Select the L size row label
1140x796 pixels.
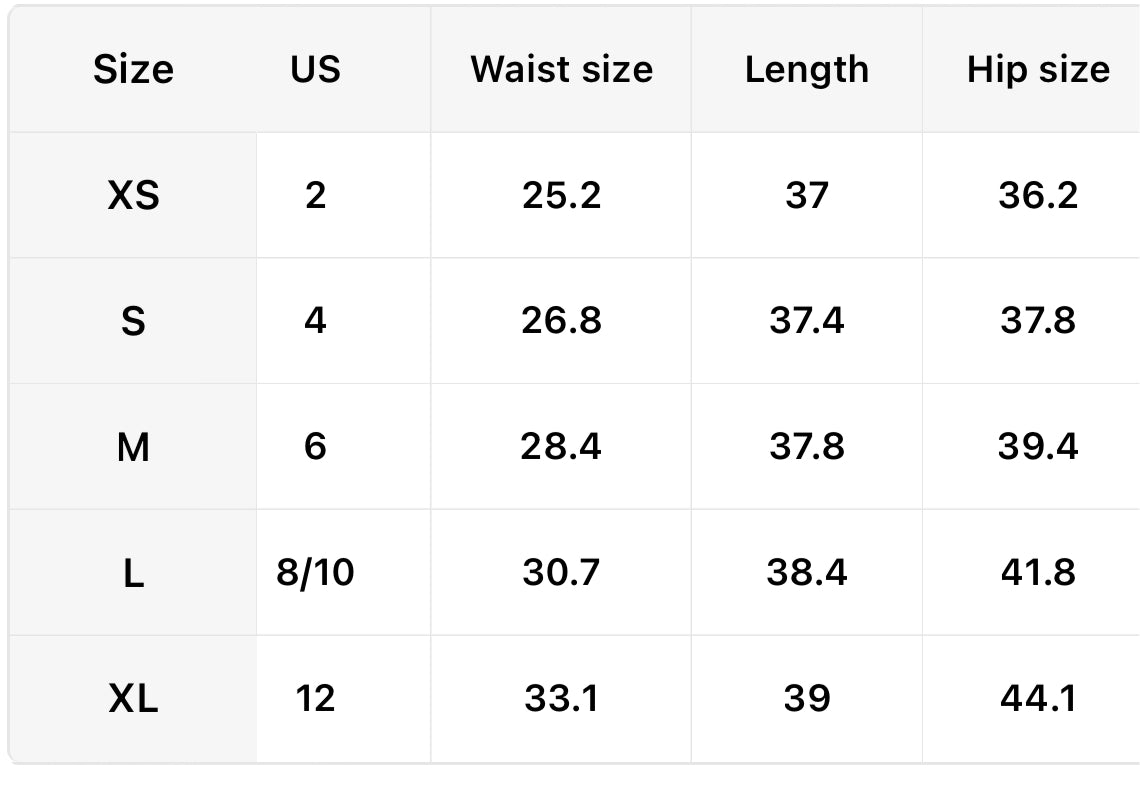tap(133, 573)
